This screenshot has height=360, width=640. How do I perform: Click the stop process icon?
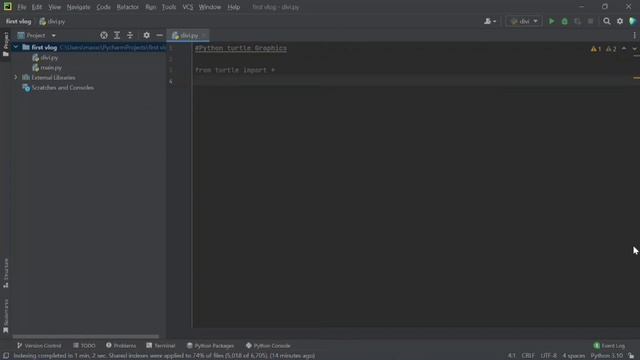click(x=591, y=21)
